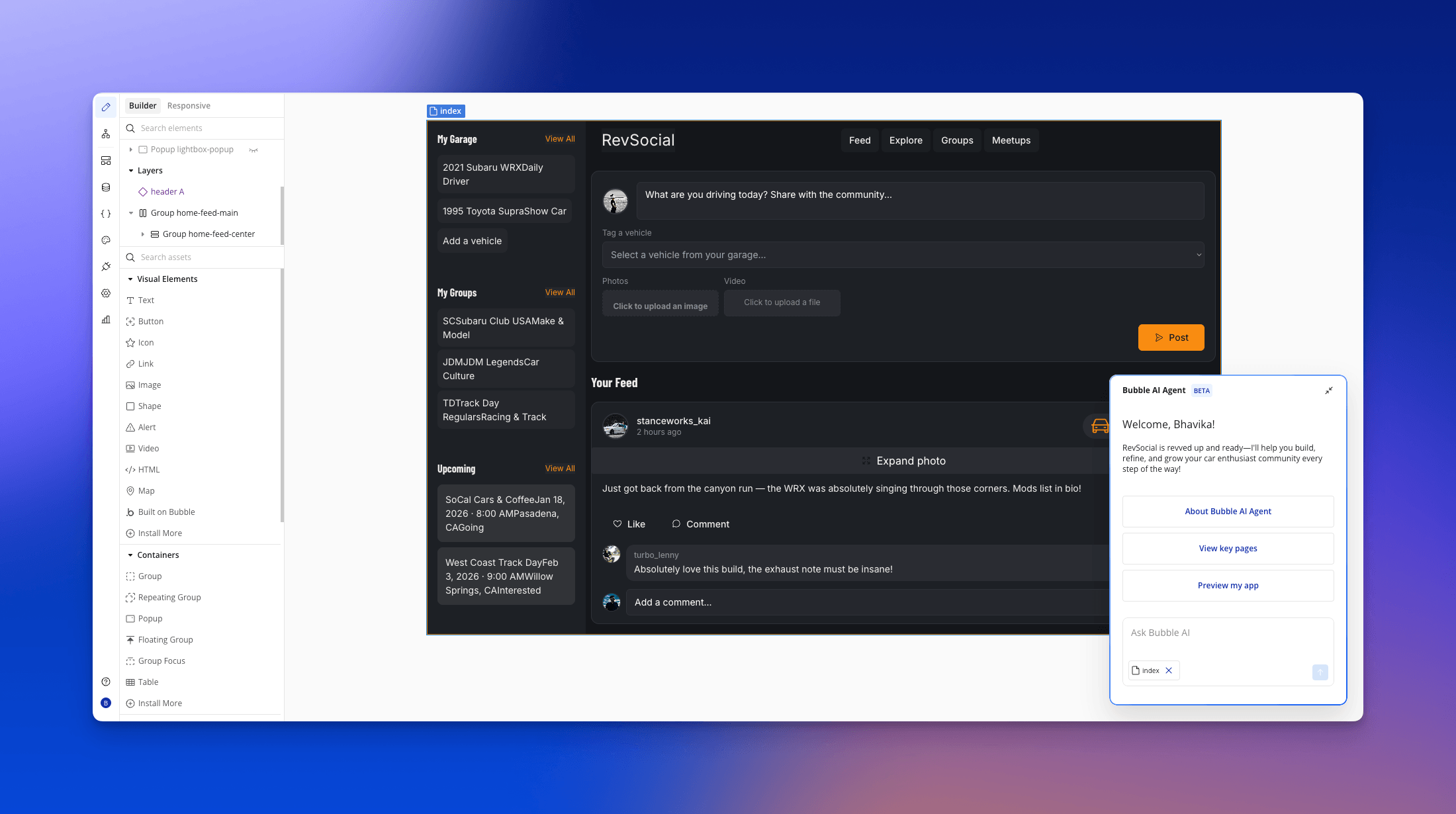Viewport: 1456px width, 814px height.
Task: Collapse the Containers section
Action: click(130, 555)
